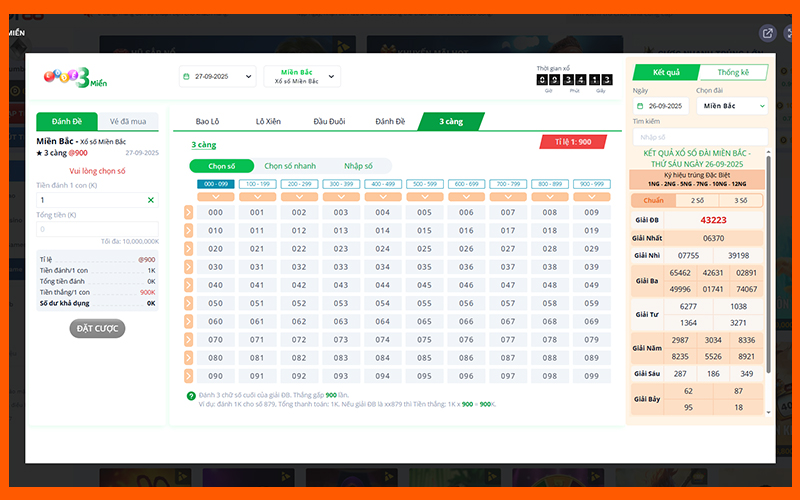The width and height of the screenshot is (800, 500).
Task: Switch to the Bao Lô tab
Action: coord(207,121)
